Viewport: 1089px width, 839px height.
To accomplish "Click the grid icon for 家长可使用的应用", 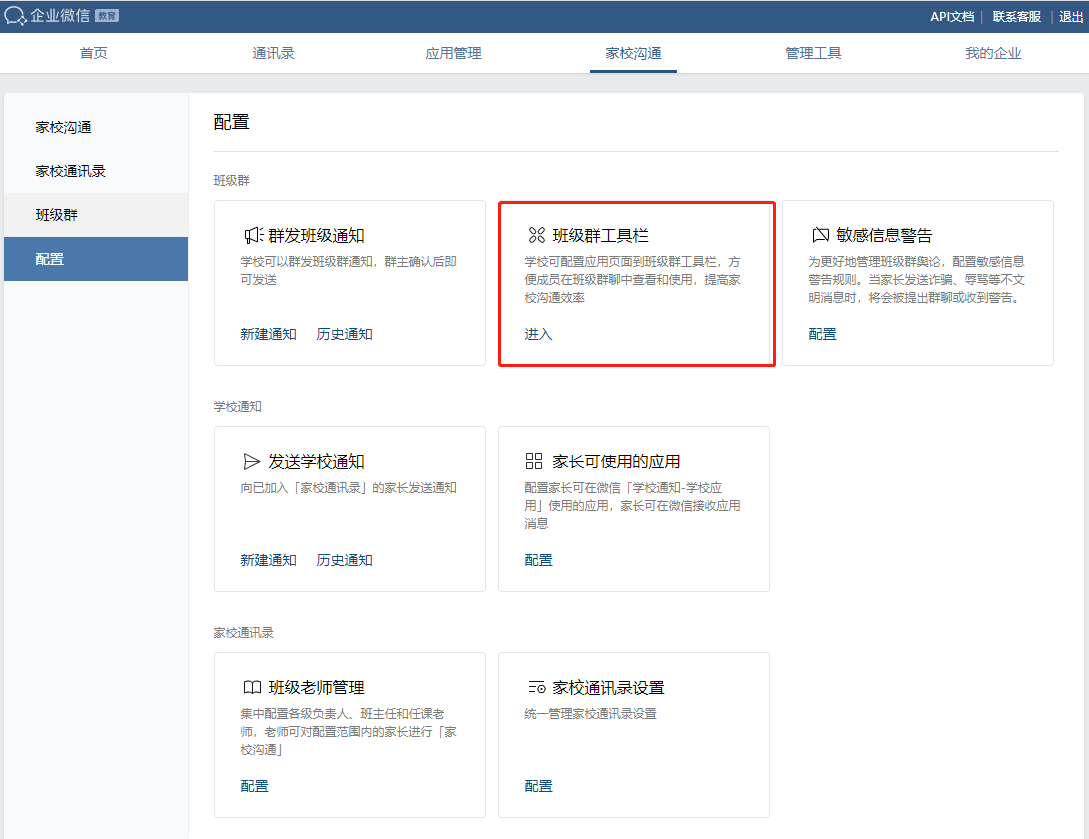I will tap(533, 461).
